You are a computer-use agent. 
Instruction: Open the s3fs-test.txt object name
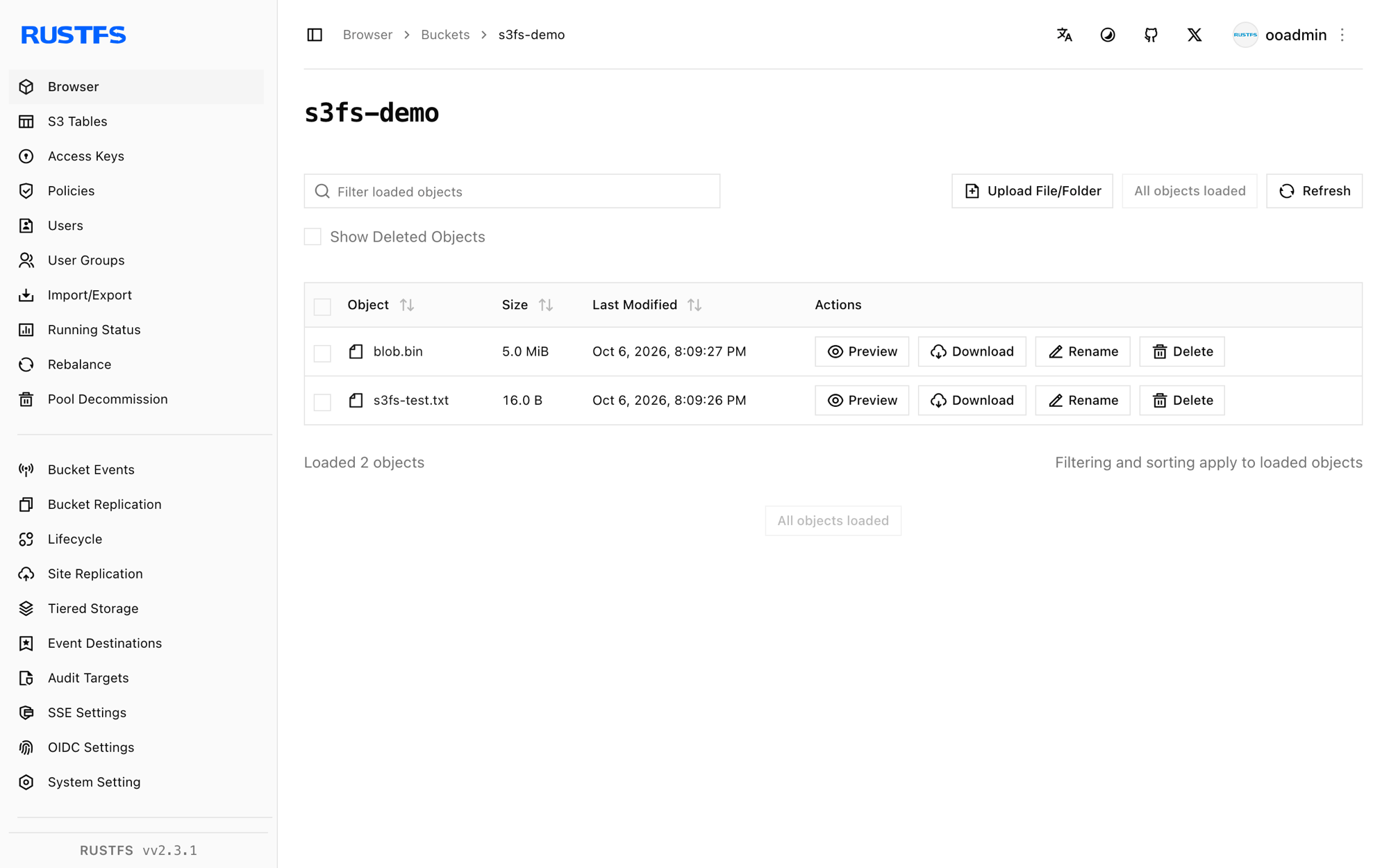[411, 400]
